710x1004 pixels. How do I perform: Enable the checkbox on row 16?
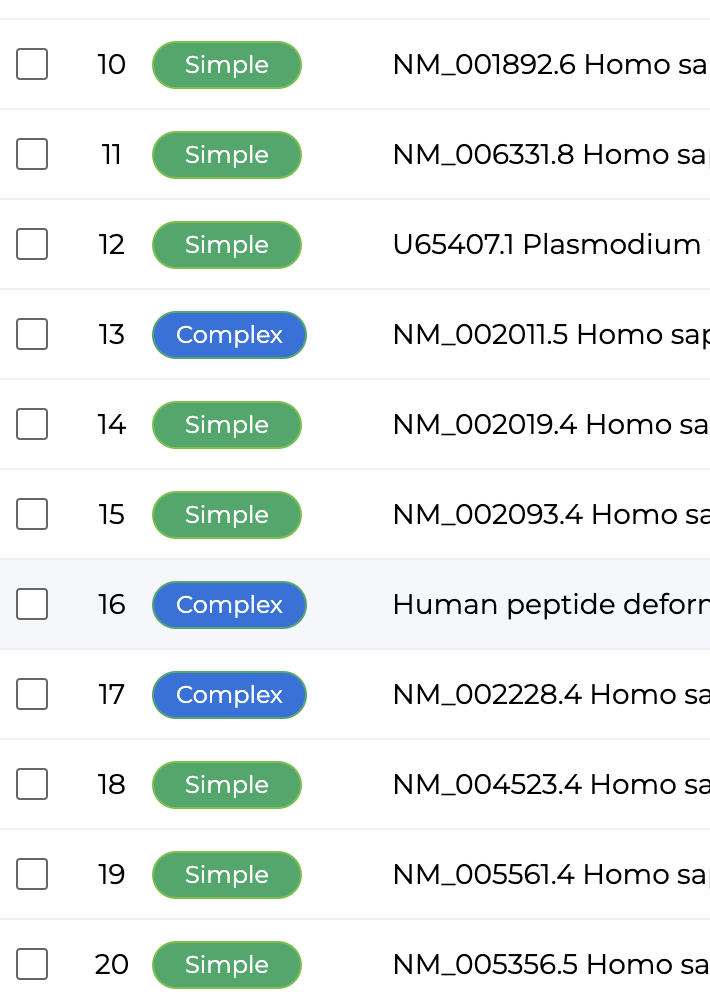[32, 604]
